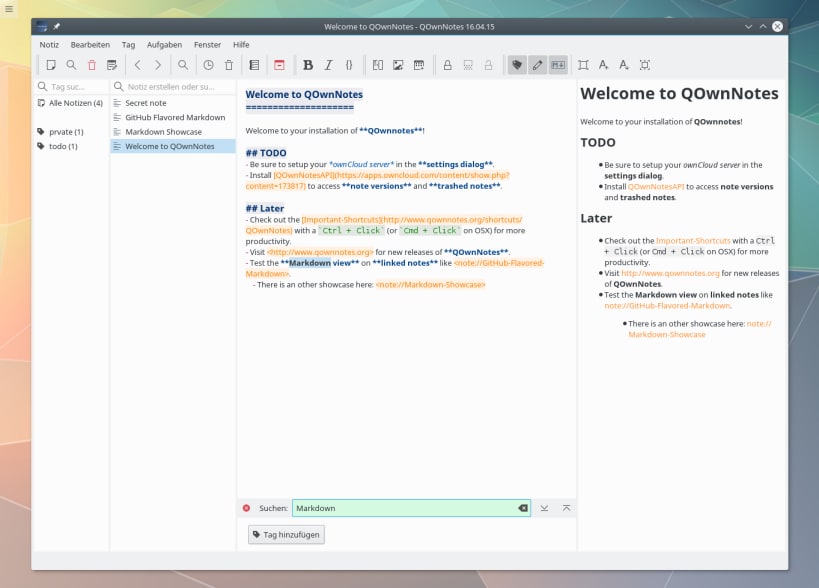
Task: Decrease font size A- icon
Action: 624,65
